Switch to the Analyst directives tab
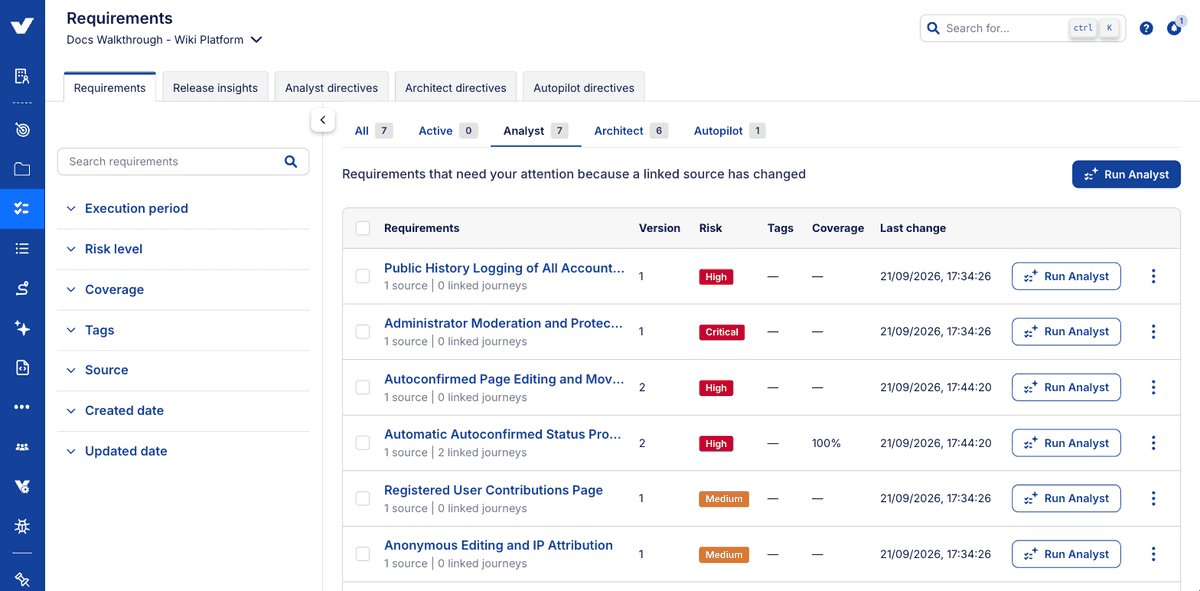This screenshot has height=591, width=1200. pos(331,88)
